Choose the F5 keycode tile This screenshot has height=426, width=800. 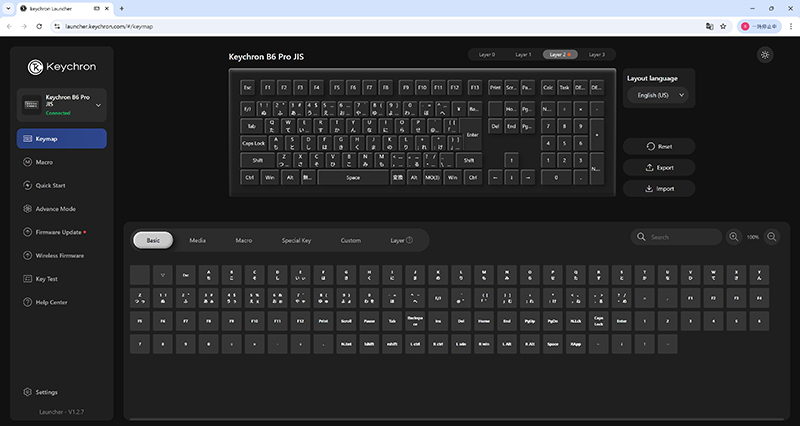[x=140, y=321]
